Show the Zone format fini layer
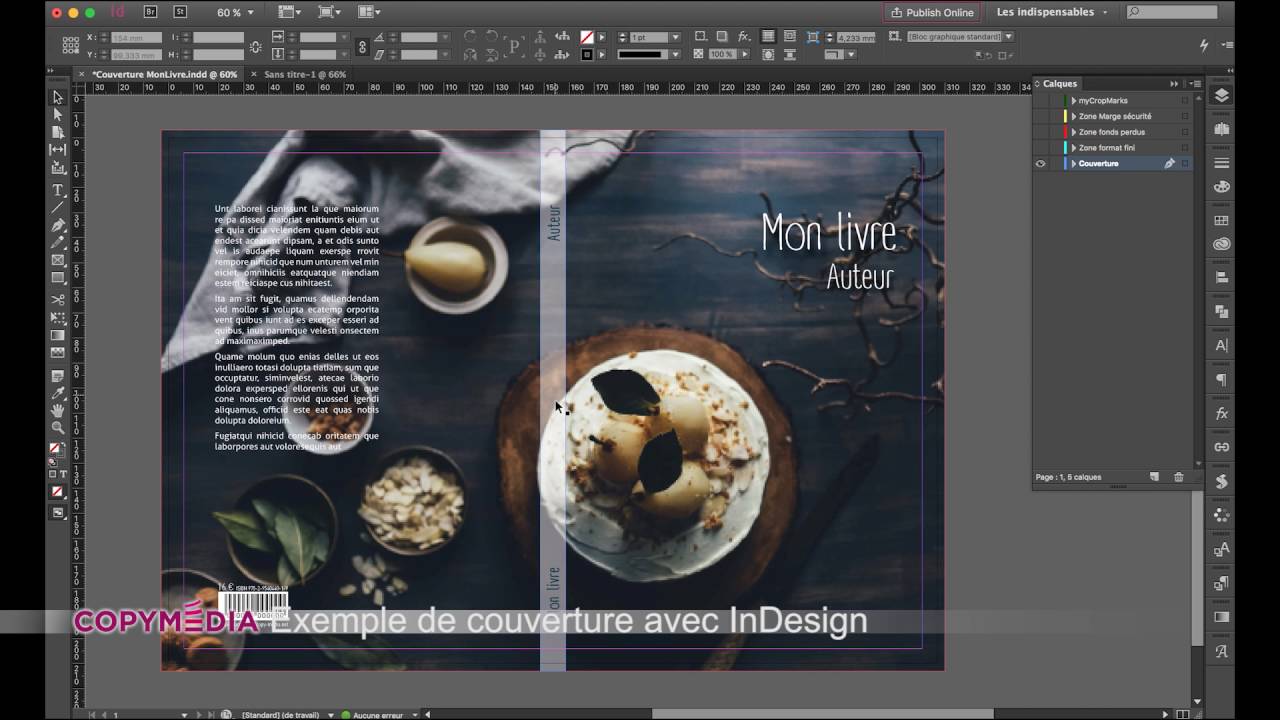 point(1041,148)
